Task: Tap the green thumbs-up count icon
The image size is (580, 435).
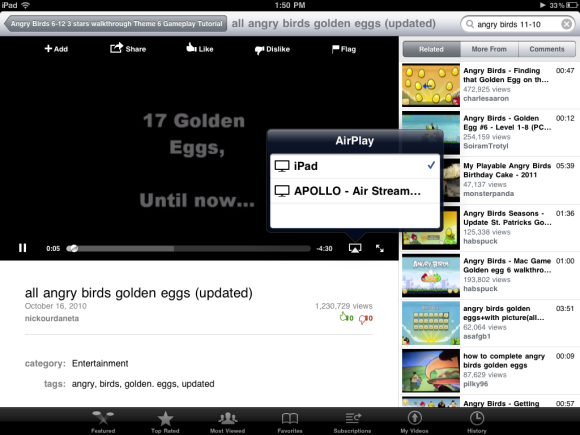Action: coord(344,317)
